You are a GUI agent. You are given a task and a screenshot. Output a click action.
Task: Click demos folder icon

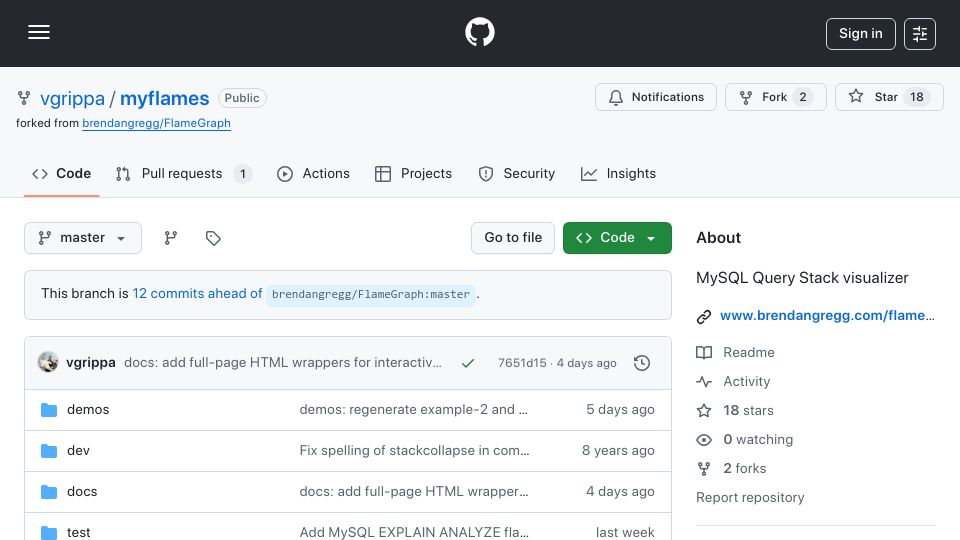coord(49,410)
